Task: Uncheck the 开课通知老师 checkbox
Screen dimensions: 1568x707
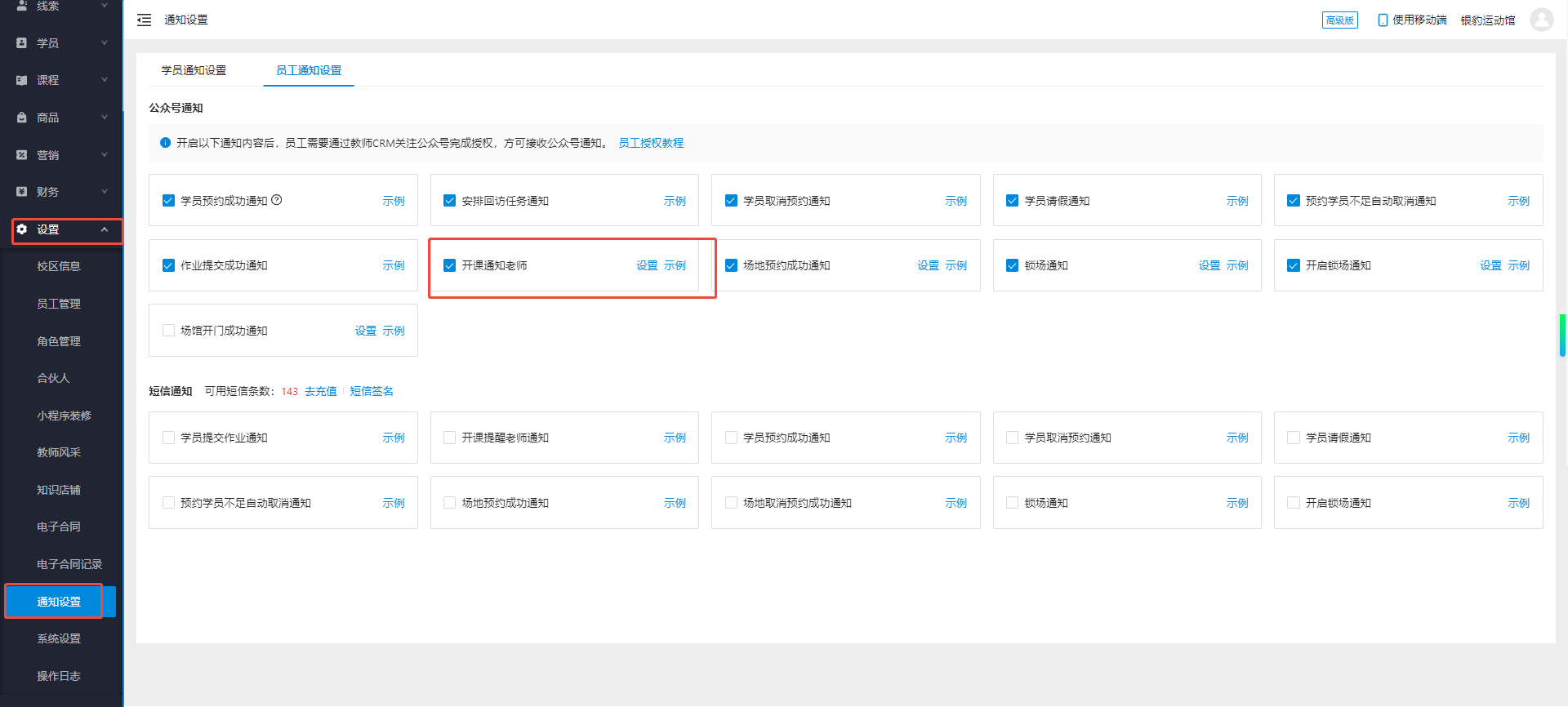Action: [449, 265]
